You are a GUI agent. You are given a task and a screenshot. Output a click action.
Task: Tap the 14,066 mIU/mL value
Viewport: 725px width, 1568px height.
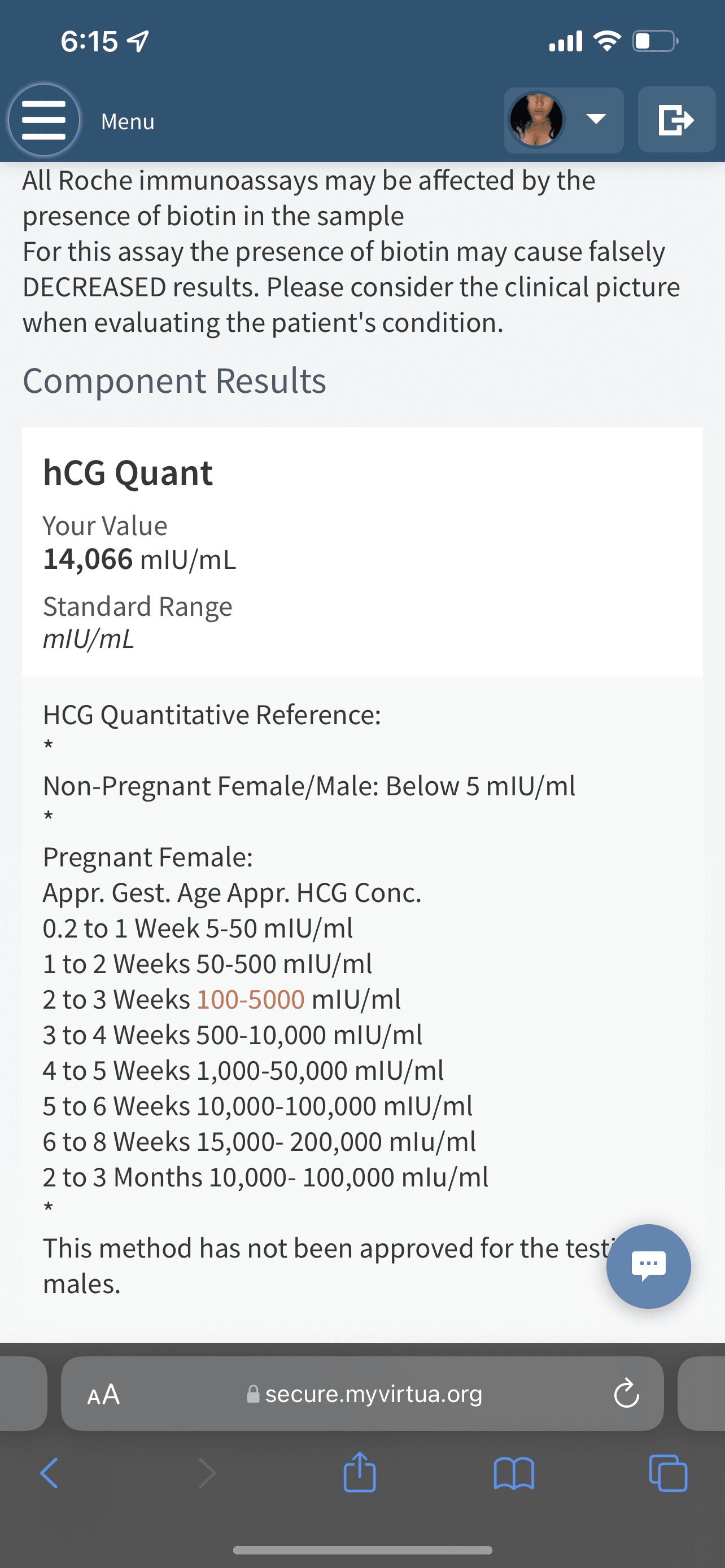click(x=139, y=559)
